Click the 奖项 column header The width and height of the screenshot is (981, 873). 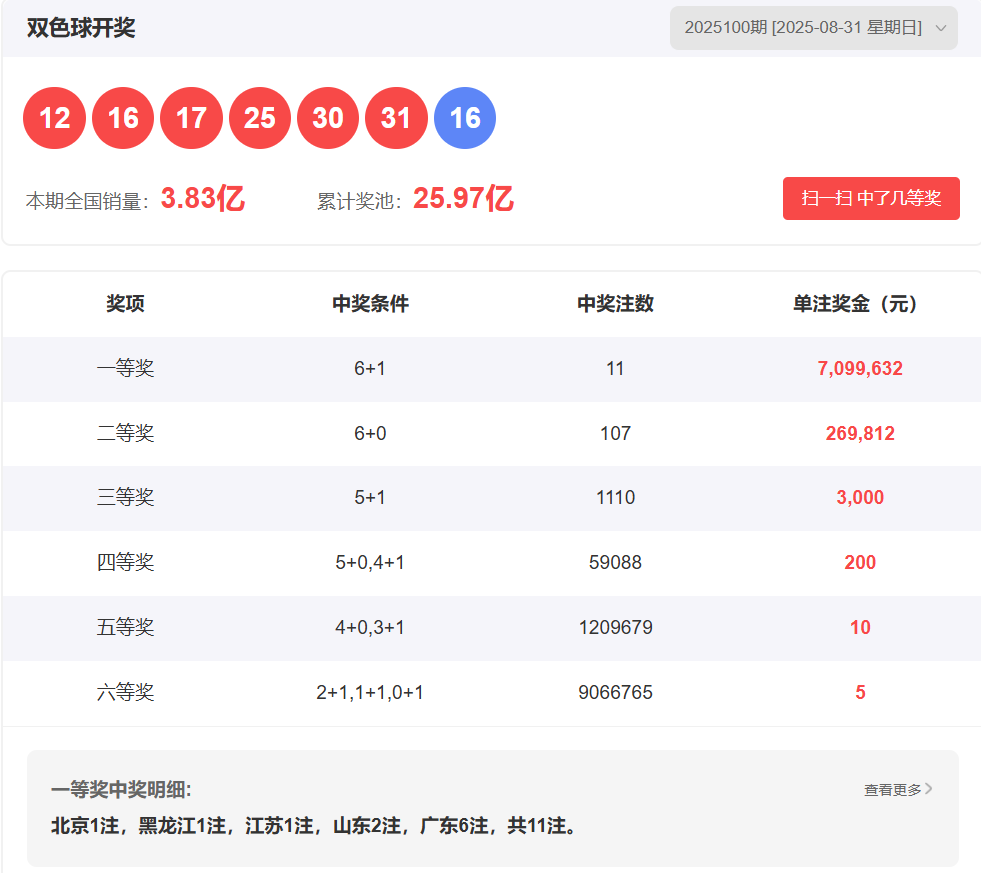tap(125, 304)
